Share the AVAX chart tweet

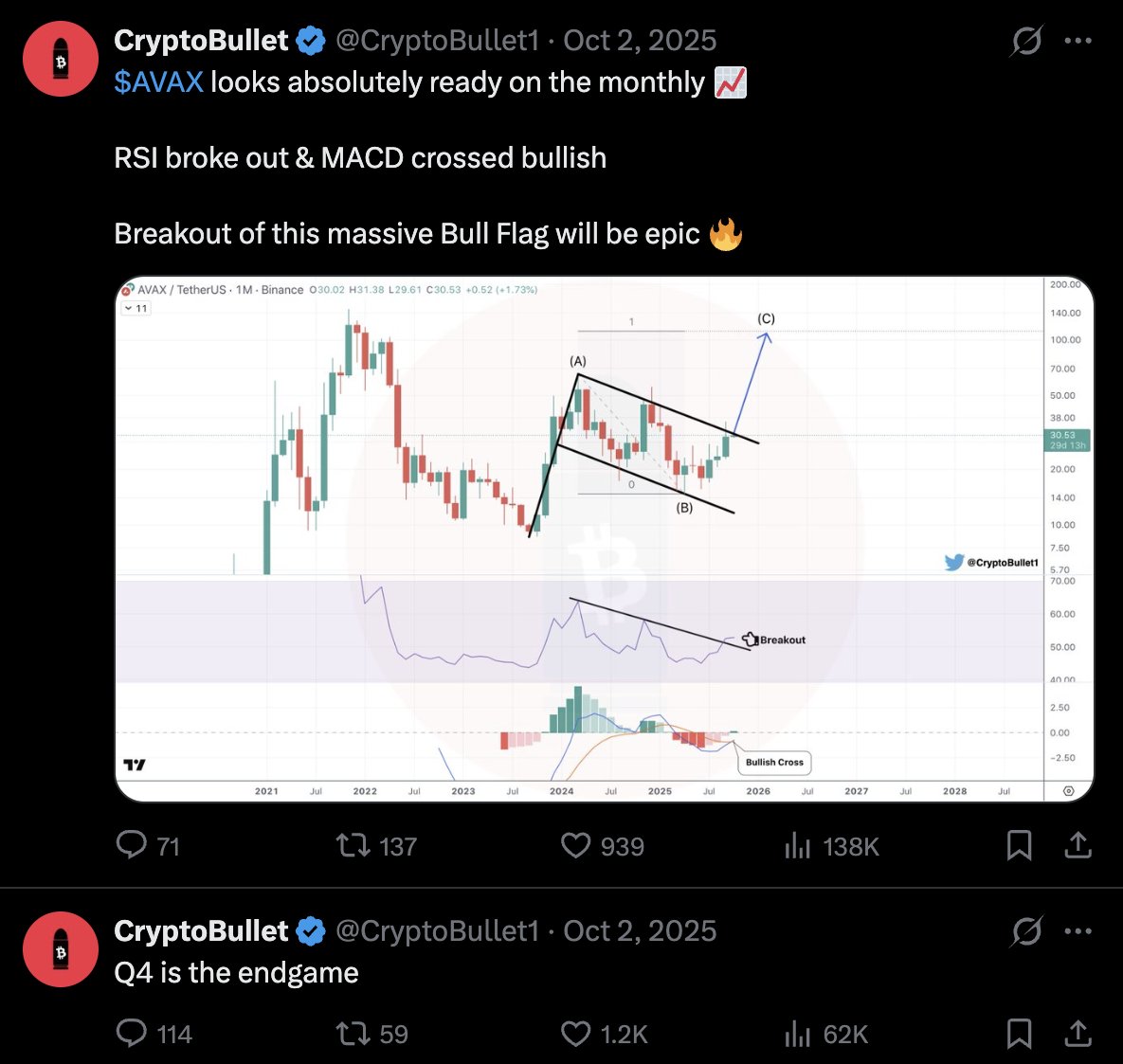pyautogui.click(x=1078, y=844)
